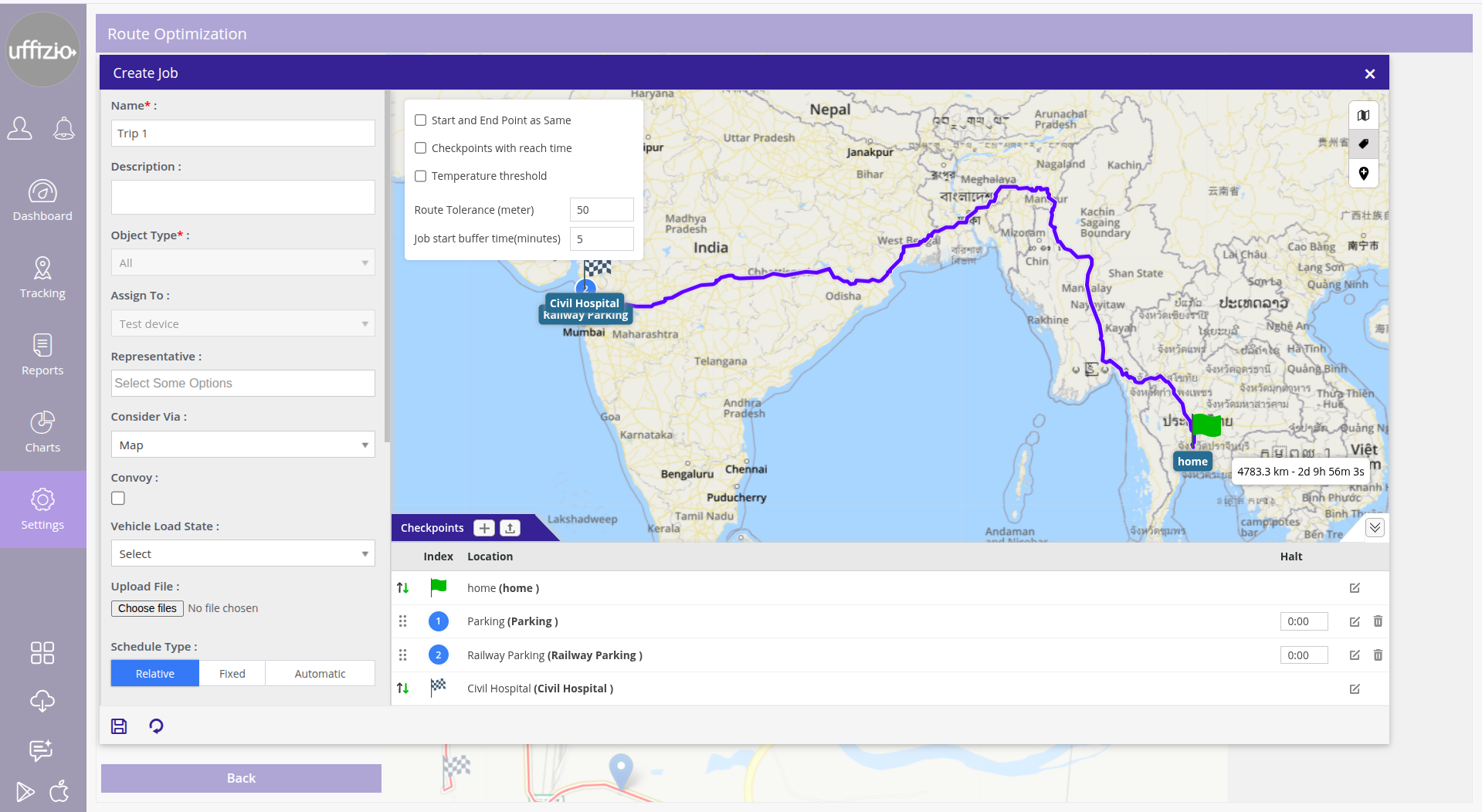Click the reset refresh icon
Screen dimensions: 1482x812
(156, 726)
